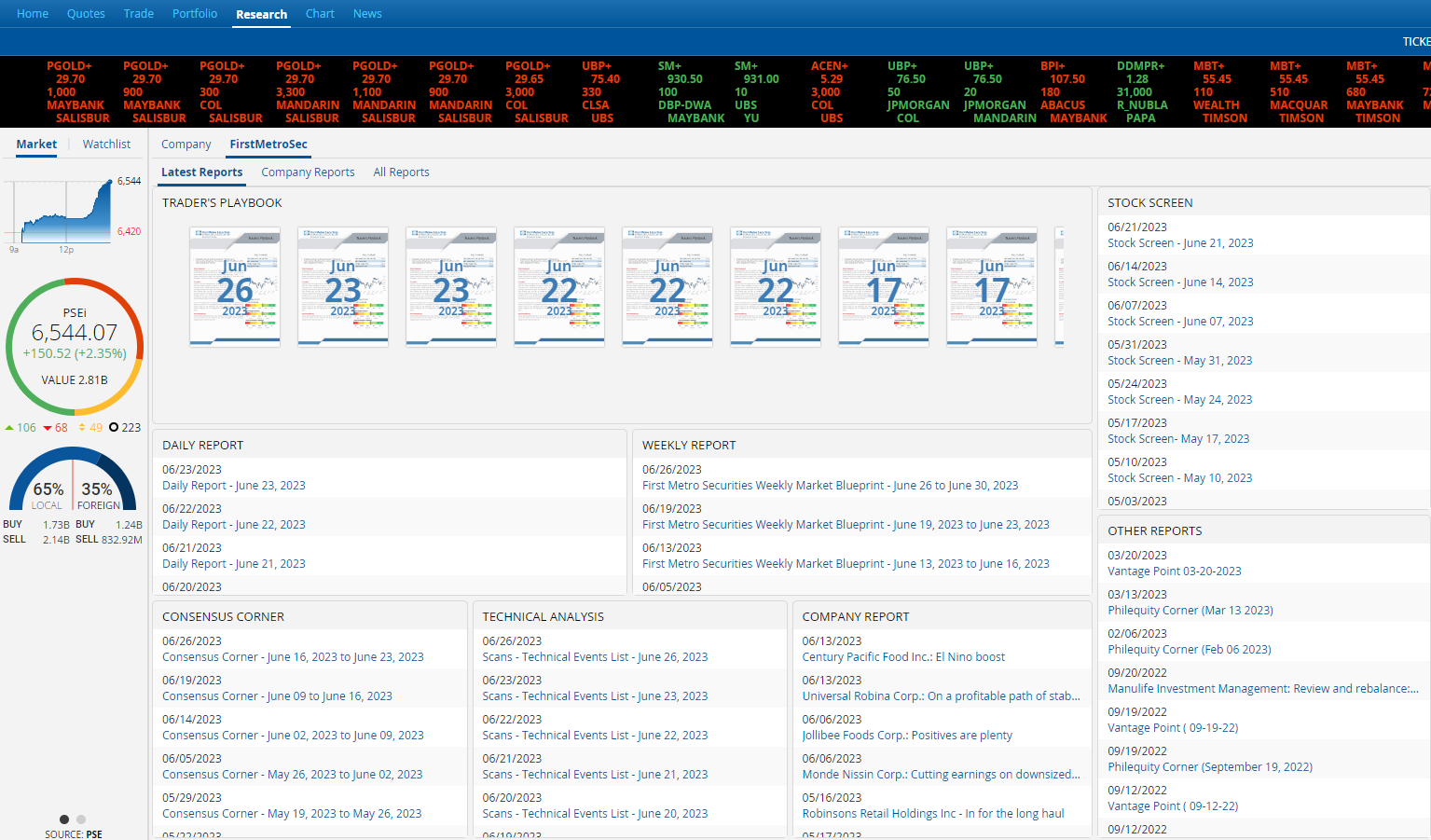Open Philequity Corner (Mar 13 2023)
This screenshot has height=840, width=1431.
(x=1190, y=611)
